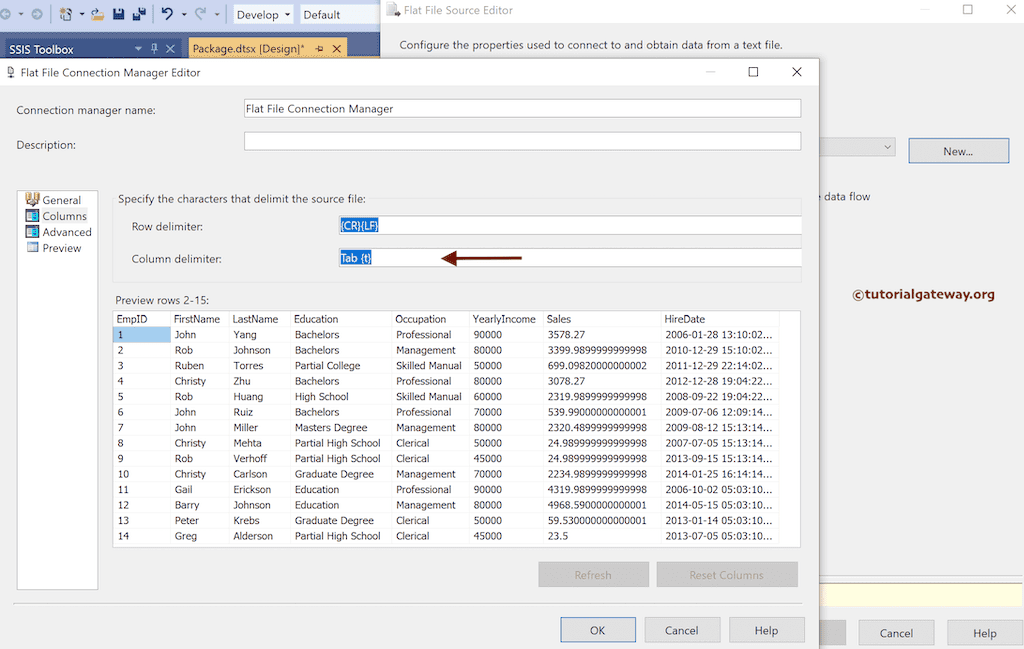Click the Save icon in the toolbar
The width and height of the screenshot is (1024, 649).
tap(117, 14)
